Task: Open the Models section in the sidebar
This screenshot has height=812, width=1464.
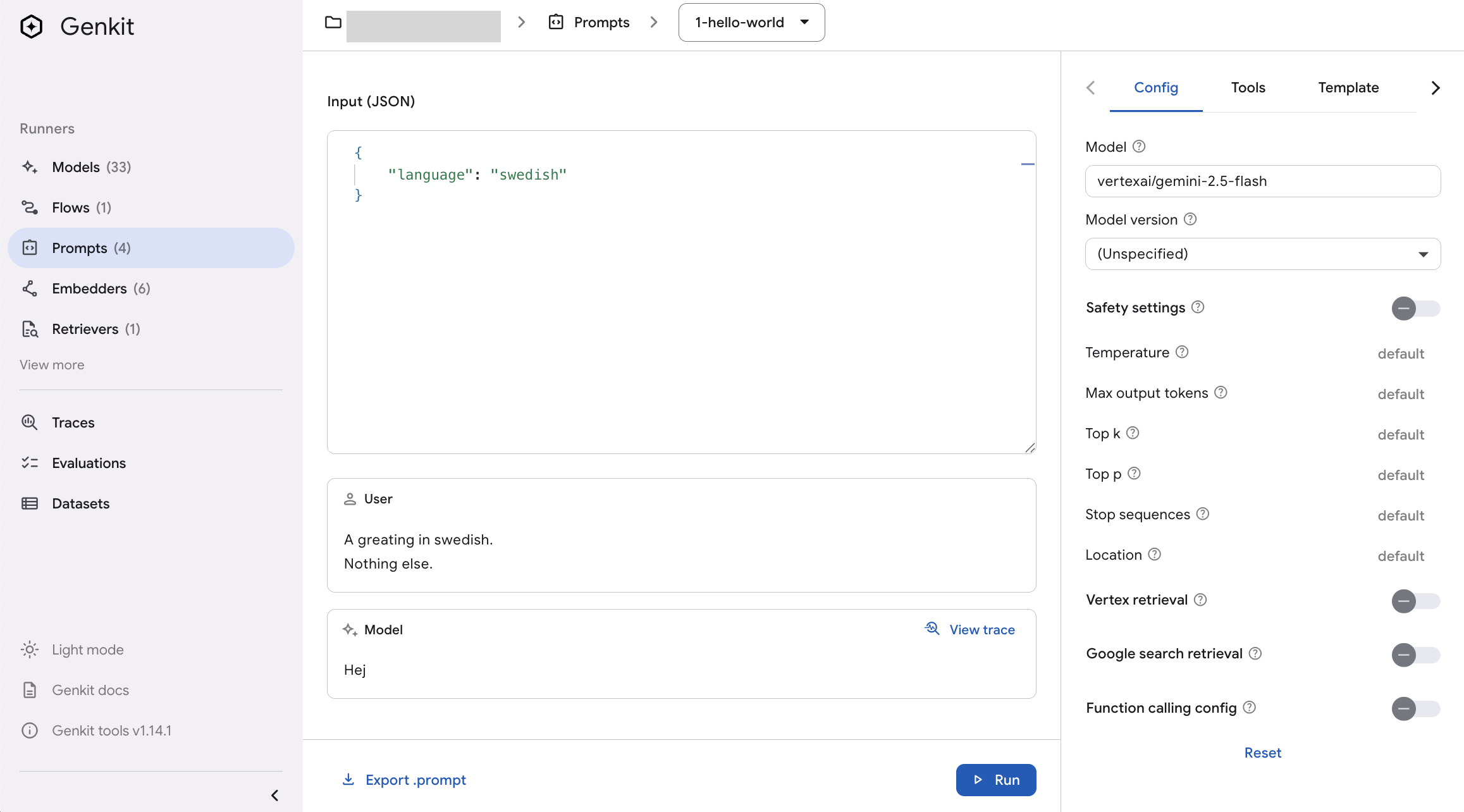Action: click(76, 167)
